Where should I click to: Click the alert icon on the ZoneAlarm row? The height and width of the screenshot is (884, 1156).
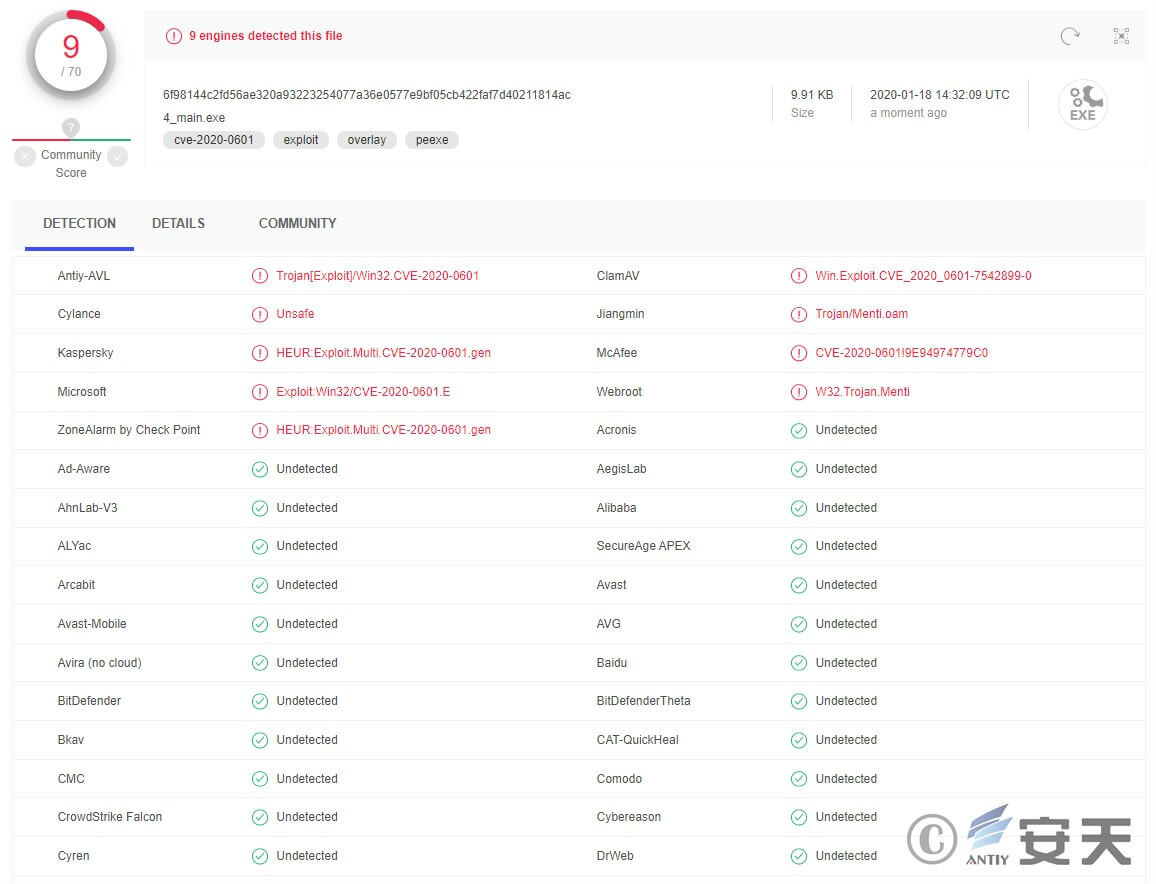pyautogui.click(x=260, y=431)
